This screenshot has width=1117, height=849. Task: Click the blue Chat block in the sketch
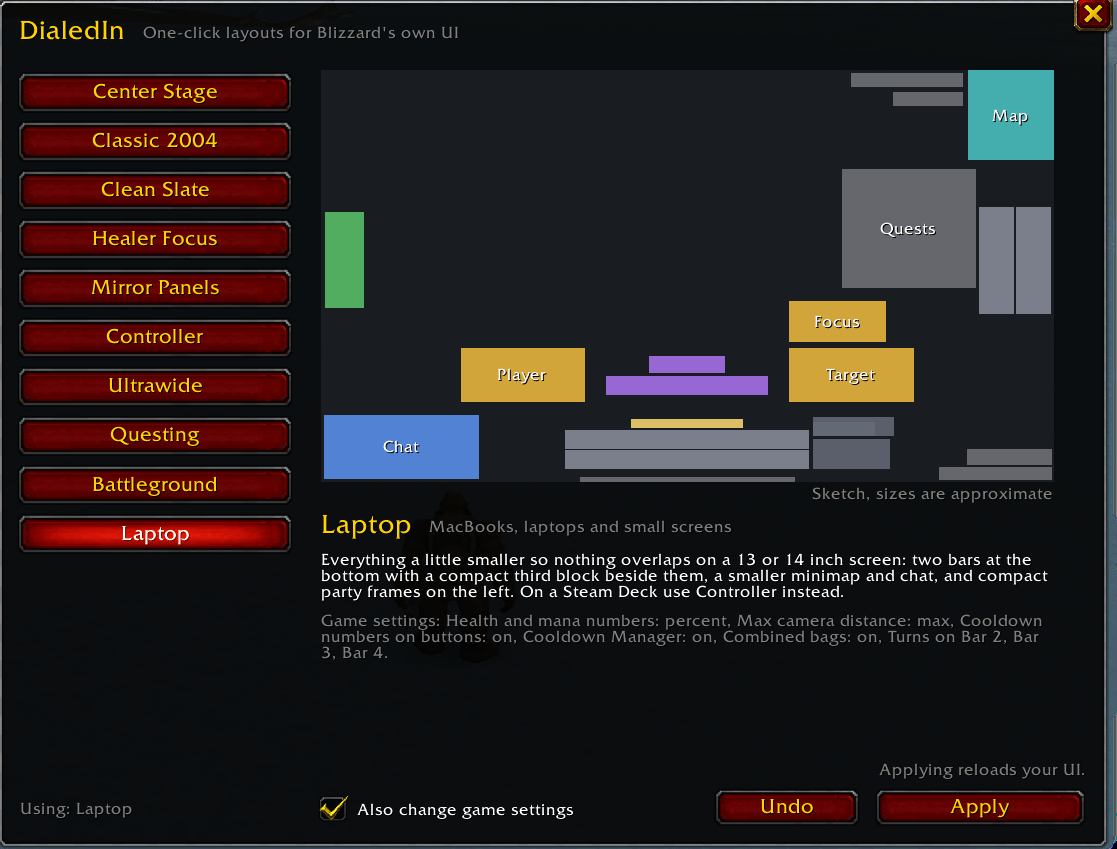pos(401,447)
